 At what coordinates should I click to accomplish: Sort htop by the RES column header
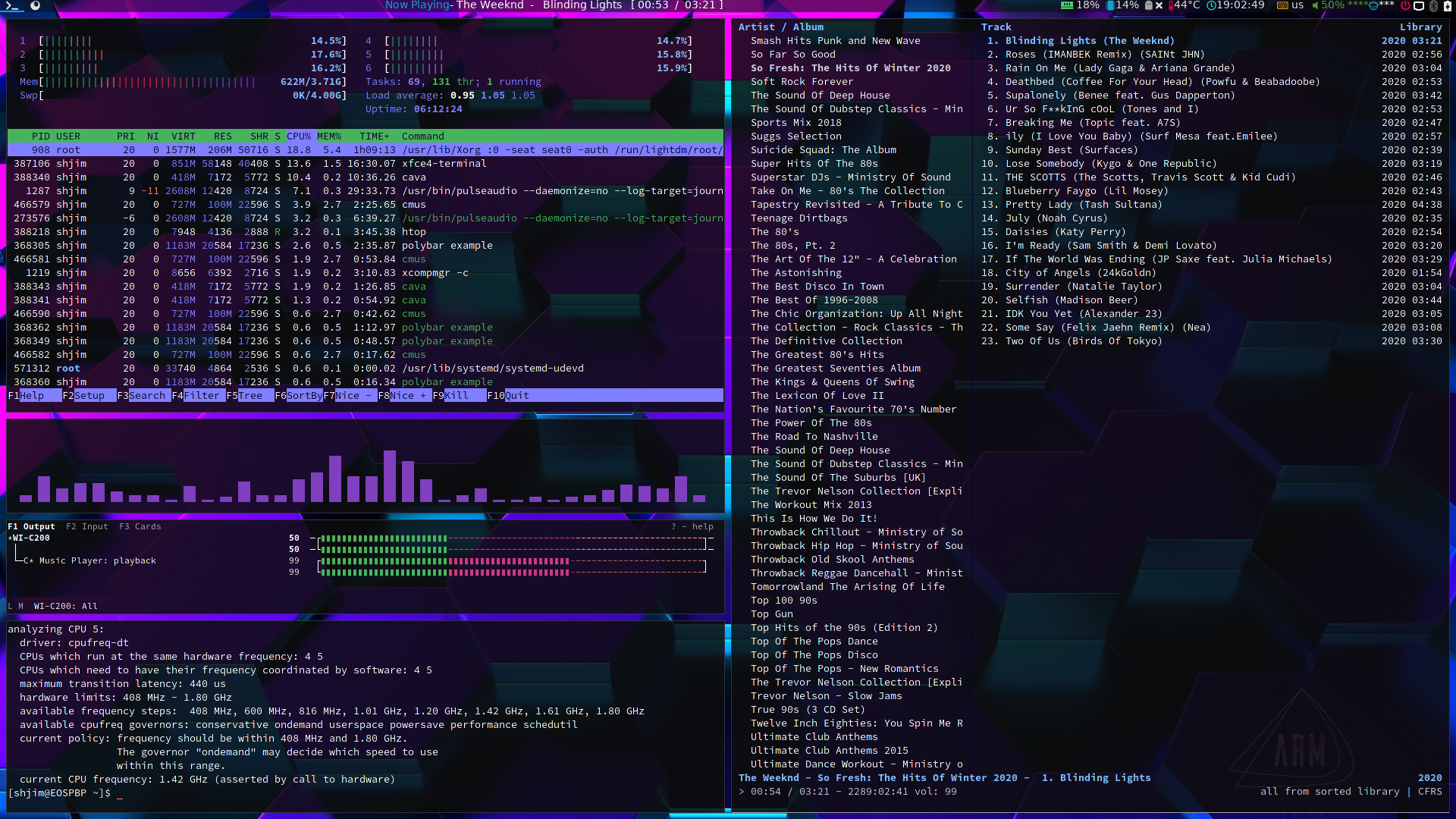pos(223,136)
